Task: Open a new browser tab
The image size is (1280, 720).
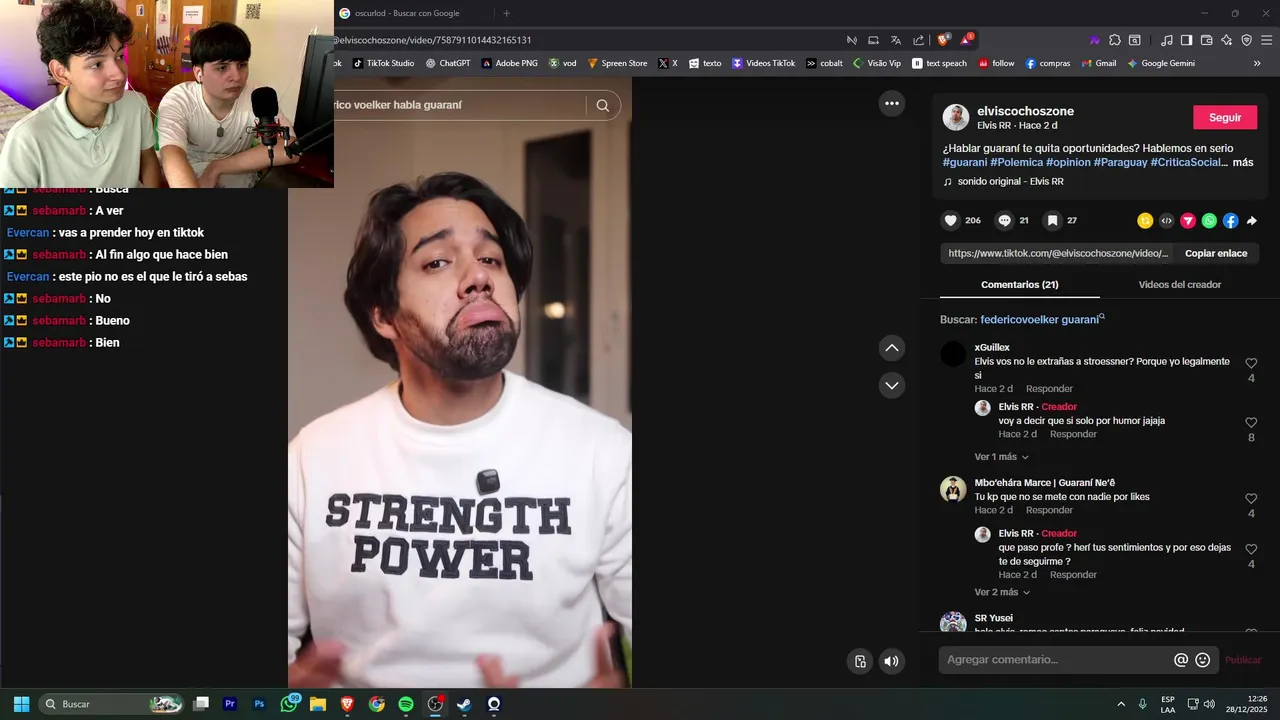Action: pos(506,13)
